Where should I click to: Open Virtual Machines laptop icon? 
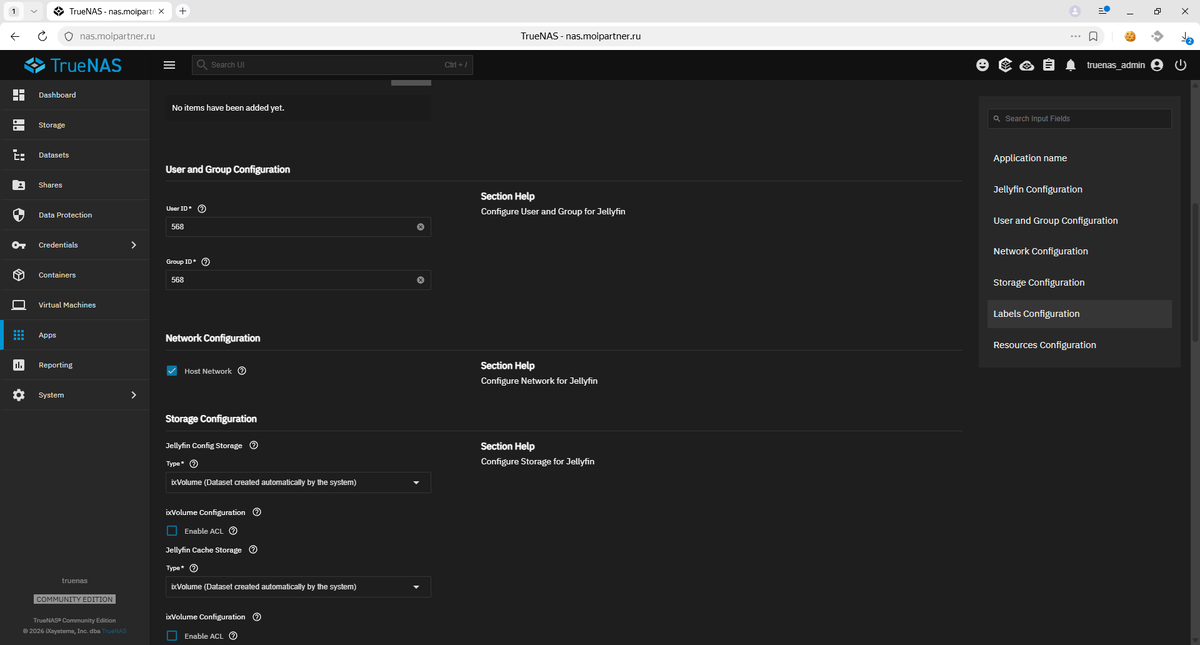[18, 305]
